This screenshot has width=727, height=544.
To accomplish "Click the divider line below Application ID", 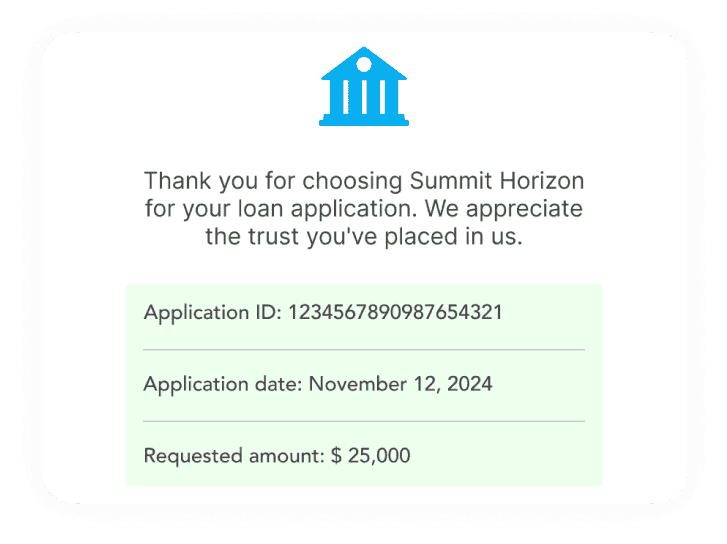I will [364, 349].
